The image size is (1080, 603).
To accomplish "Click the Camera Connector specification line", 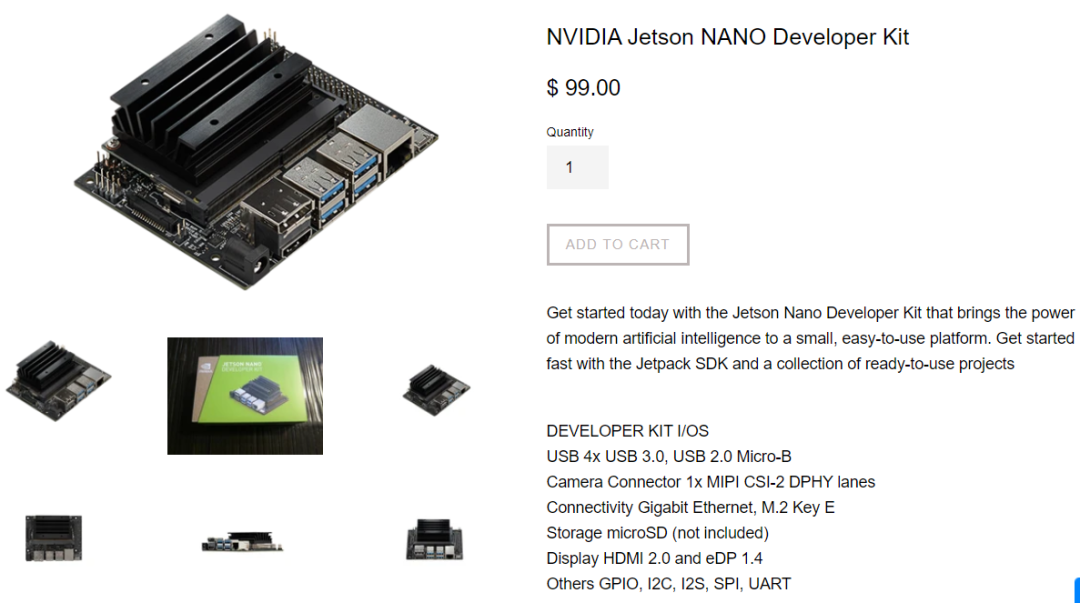I will click(x=711, y=482).
